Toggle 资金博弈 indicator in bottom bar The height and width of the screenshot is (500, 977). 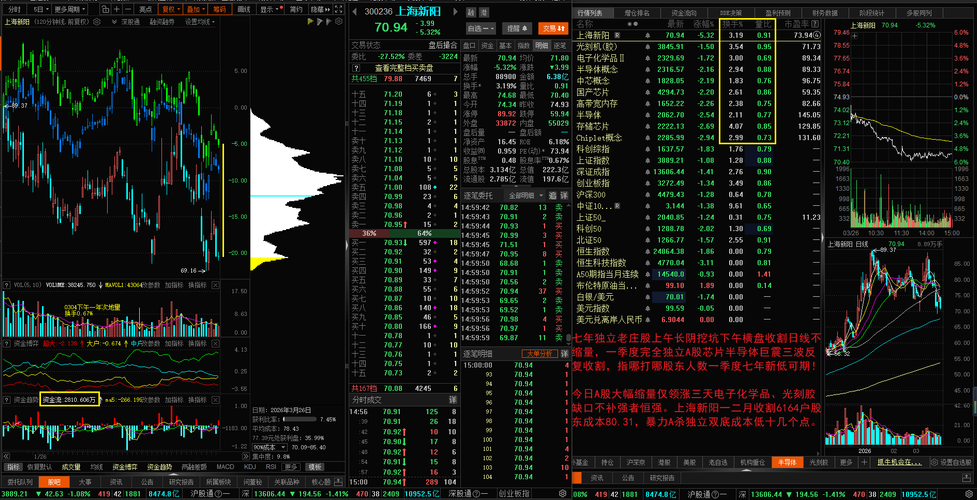(x=125, y=466)
